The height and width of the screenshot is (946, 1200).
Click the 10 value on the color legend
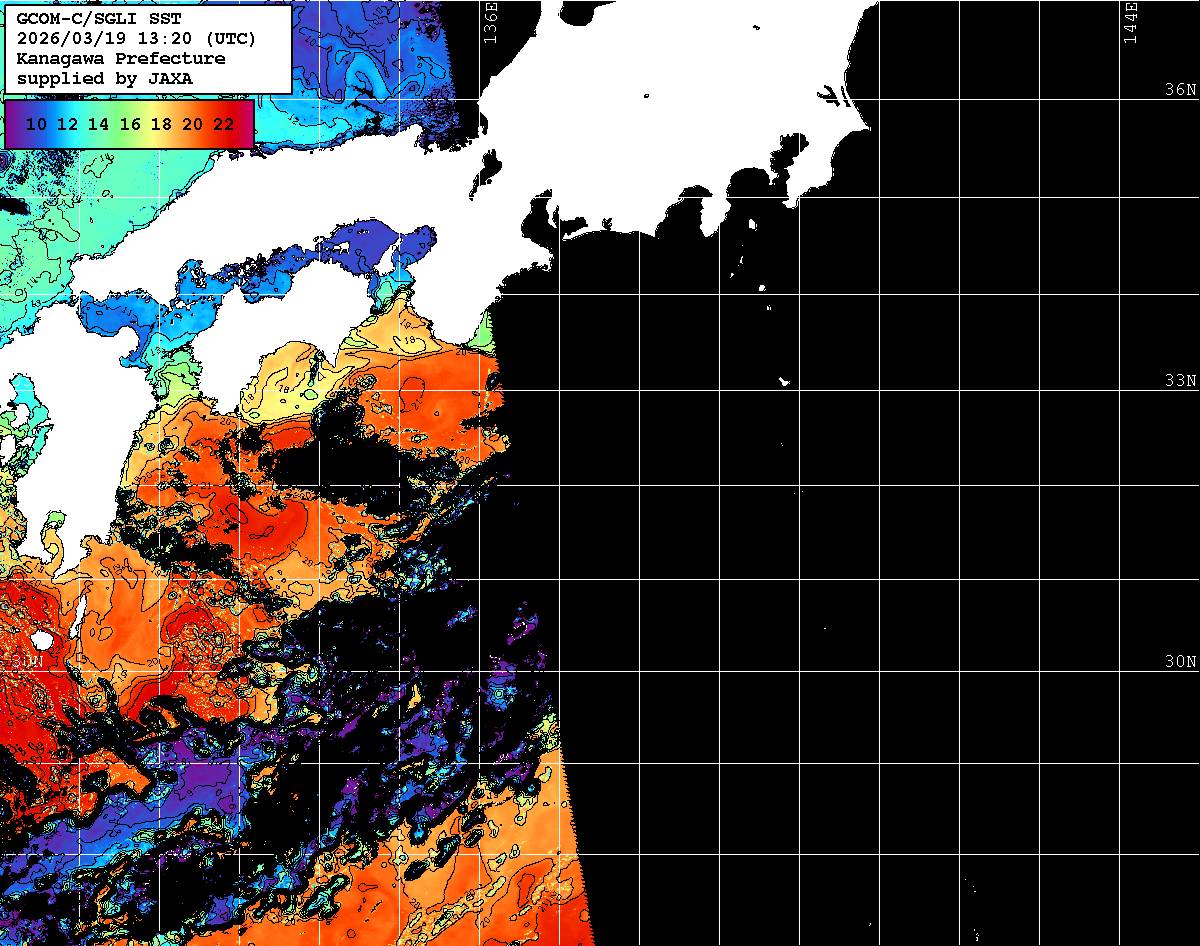pos(36,124)
